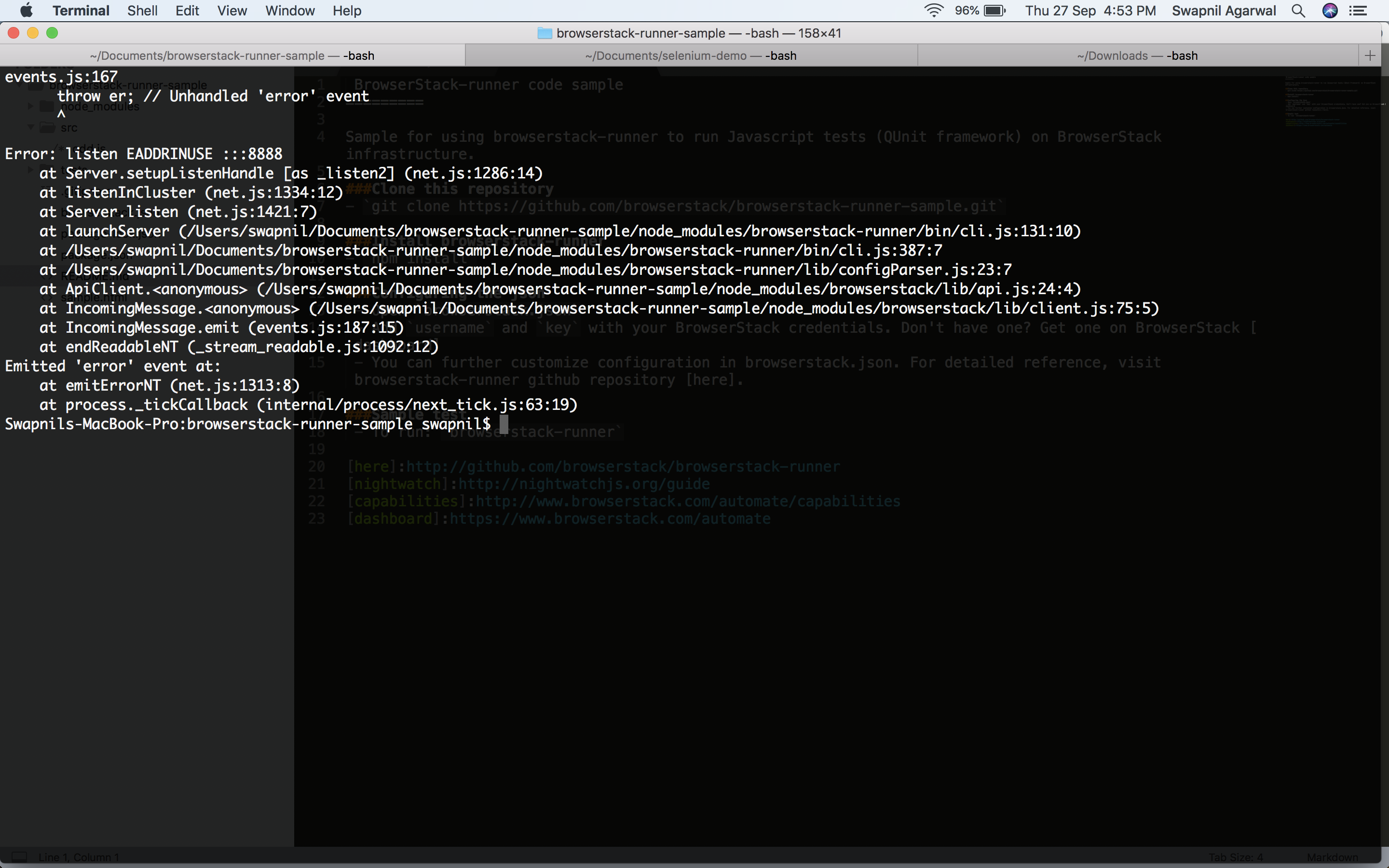Switch to Downloads bash tab
1389x868 pixels.
(x=1137, y=55)
